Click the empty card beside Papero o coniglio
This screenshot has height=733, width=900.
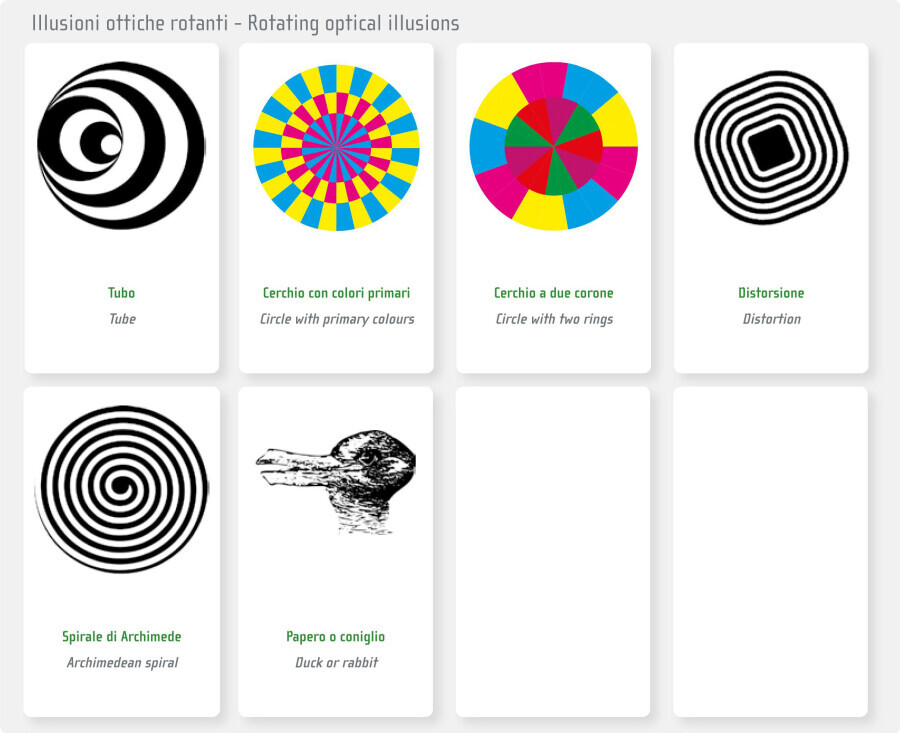[x=553, y=552]
